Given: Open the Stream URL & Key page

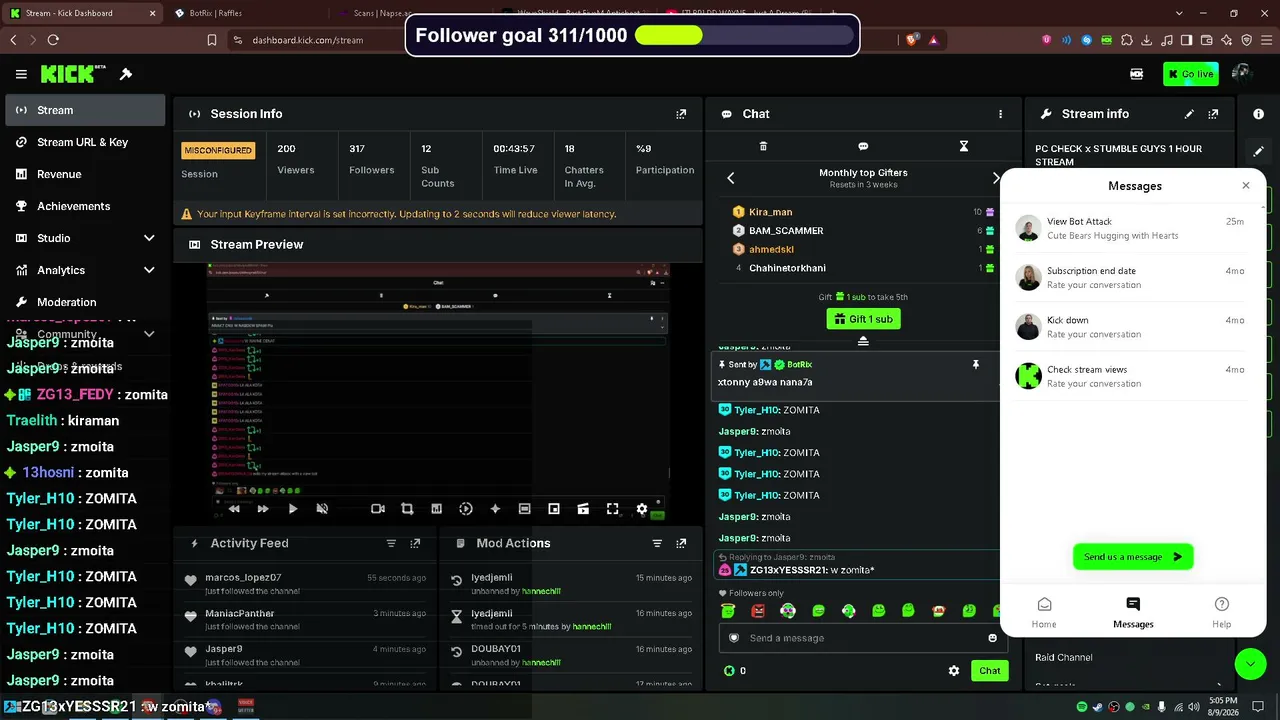Looking at the screenshot, I should 85,142.
